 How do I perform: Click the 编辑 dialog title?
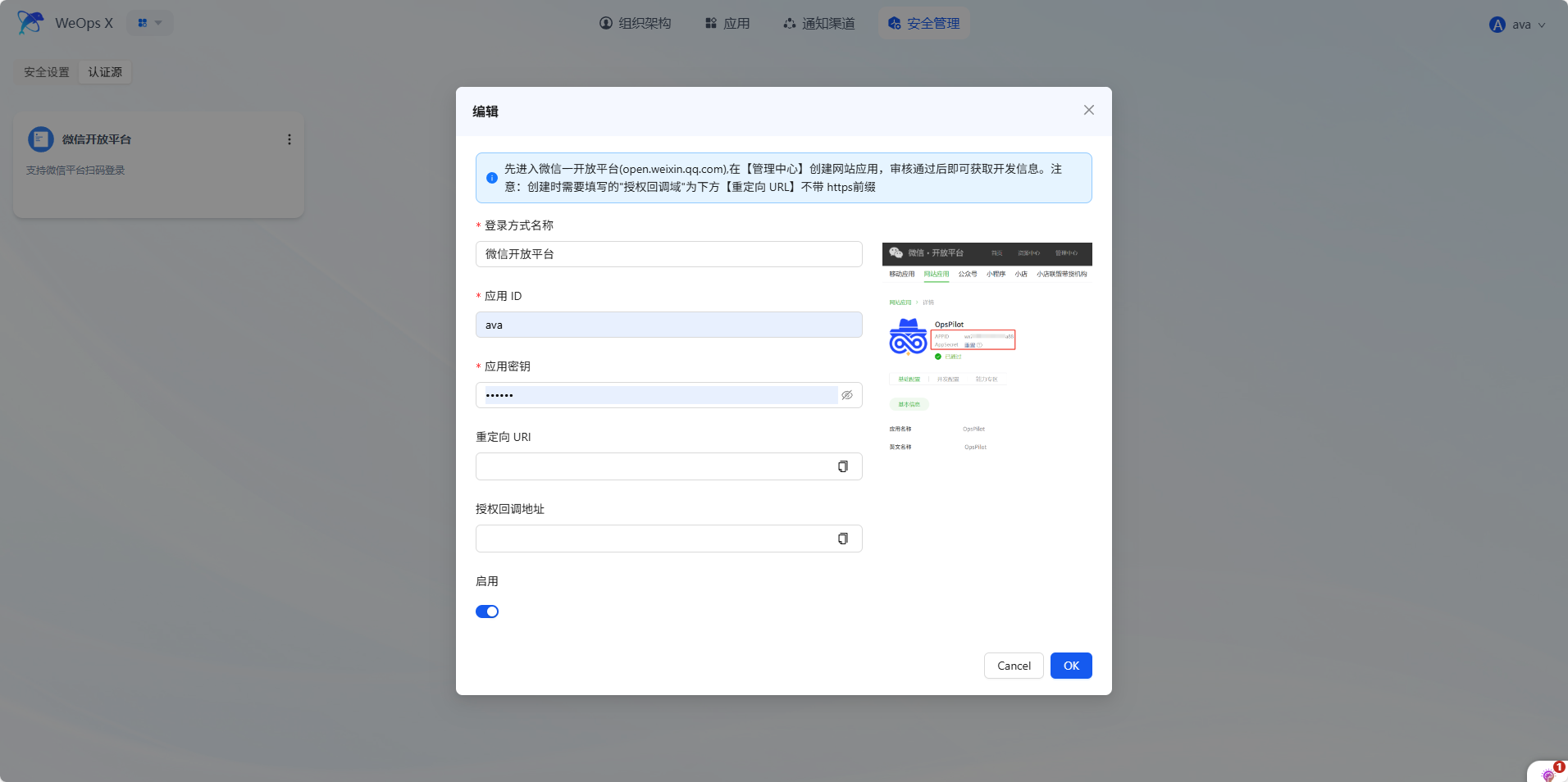click(x=485, y=111)
